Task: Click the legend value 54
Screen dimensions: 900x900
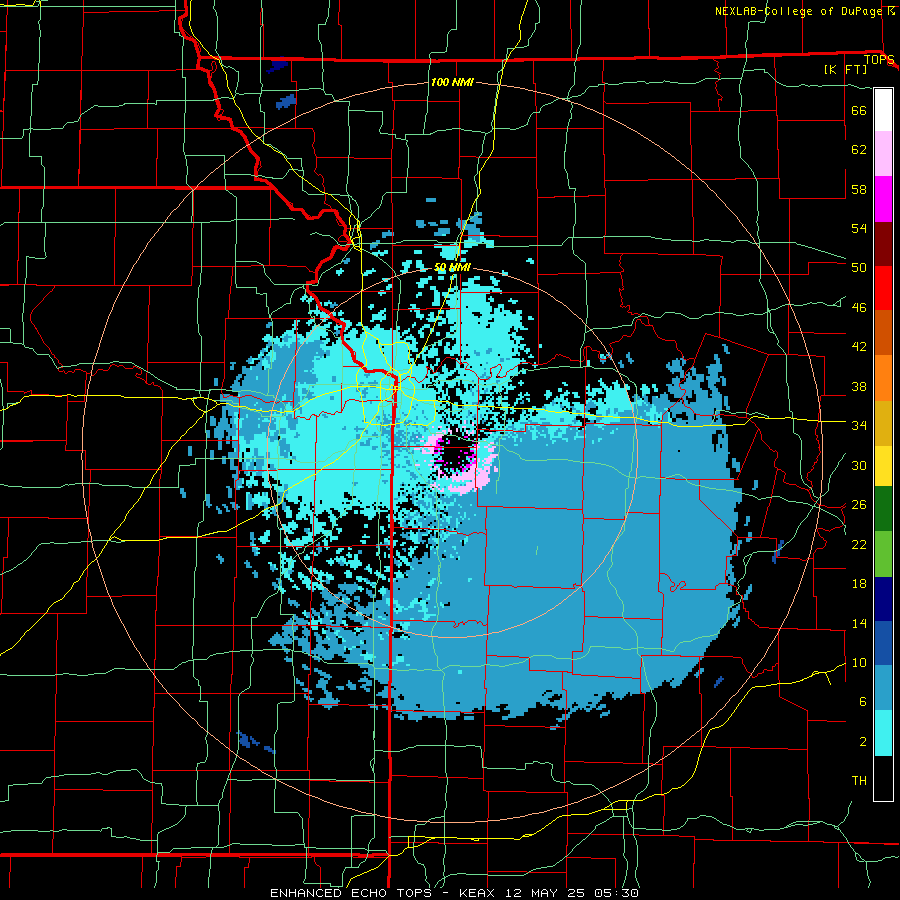Action: pyautogui.click(x=859, y=228)
